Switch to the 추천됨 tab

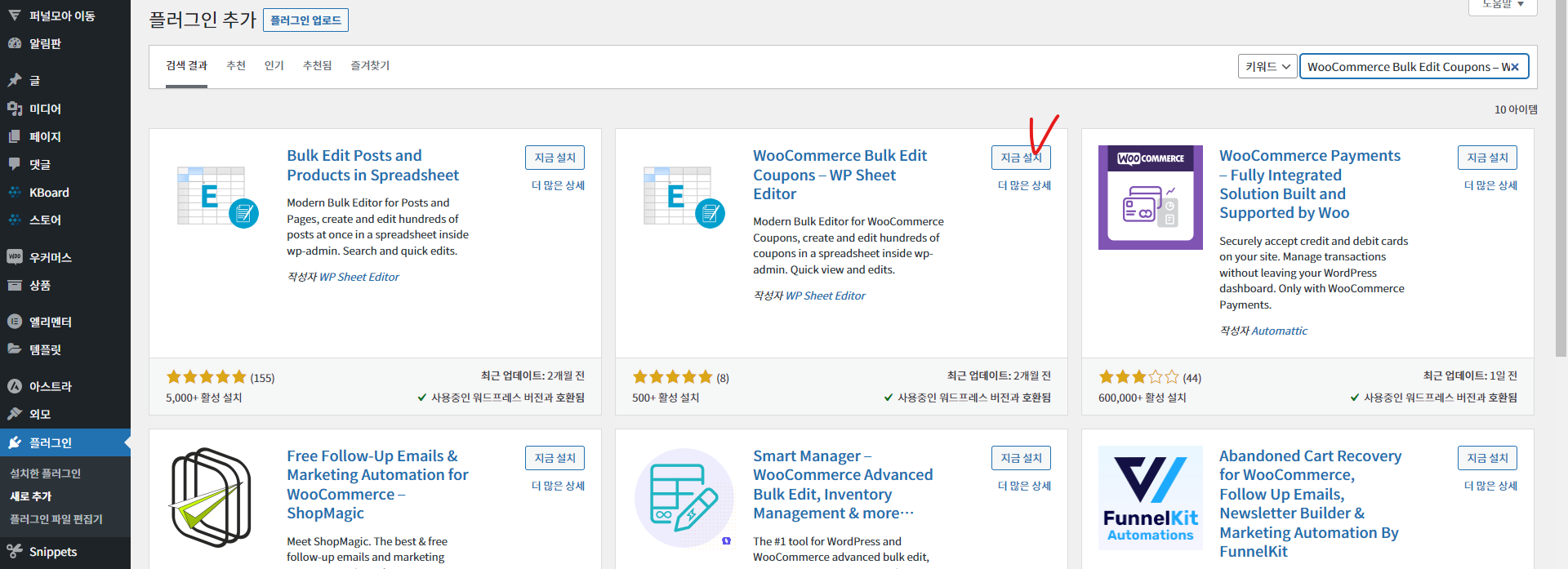click(x=317, y=65)
